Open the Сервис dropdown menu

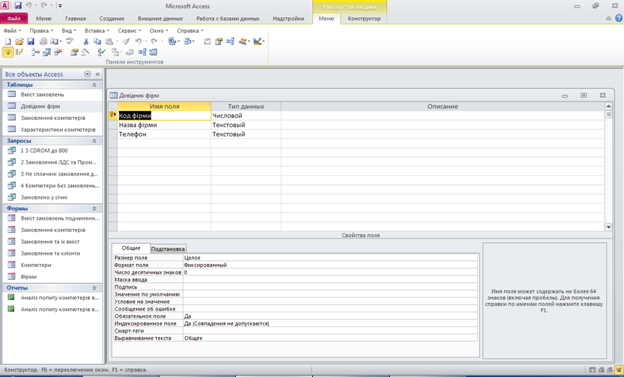pyautogui.click(x=129, y=31)
